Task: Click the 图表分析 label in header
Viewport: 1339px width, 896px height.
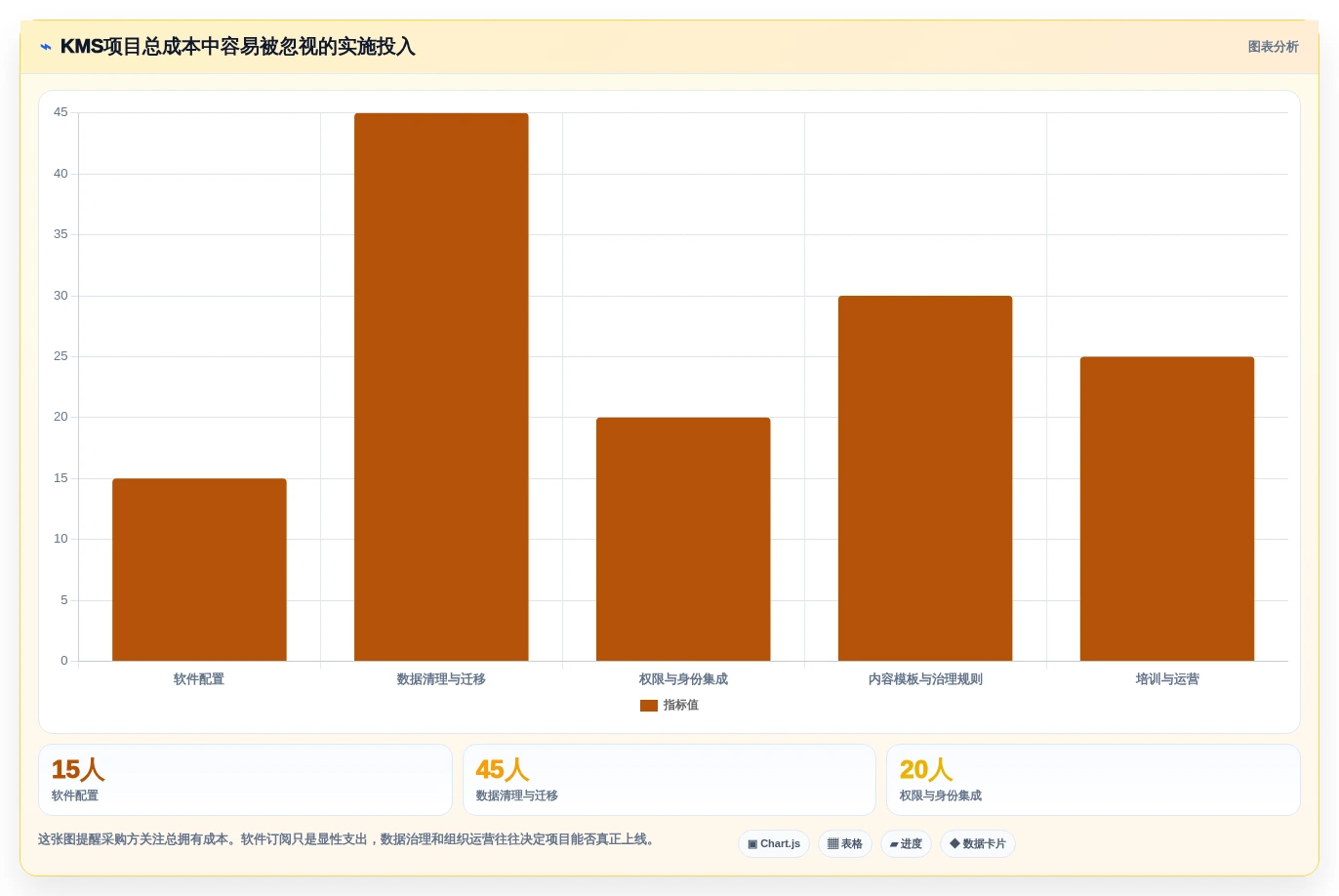Action: (1273, 47)
